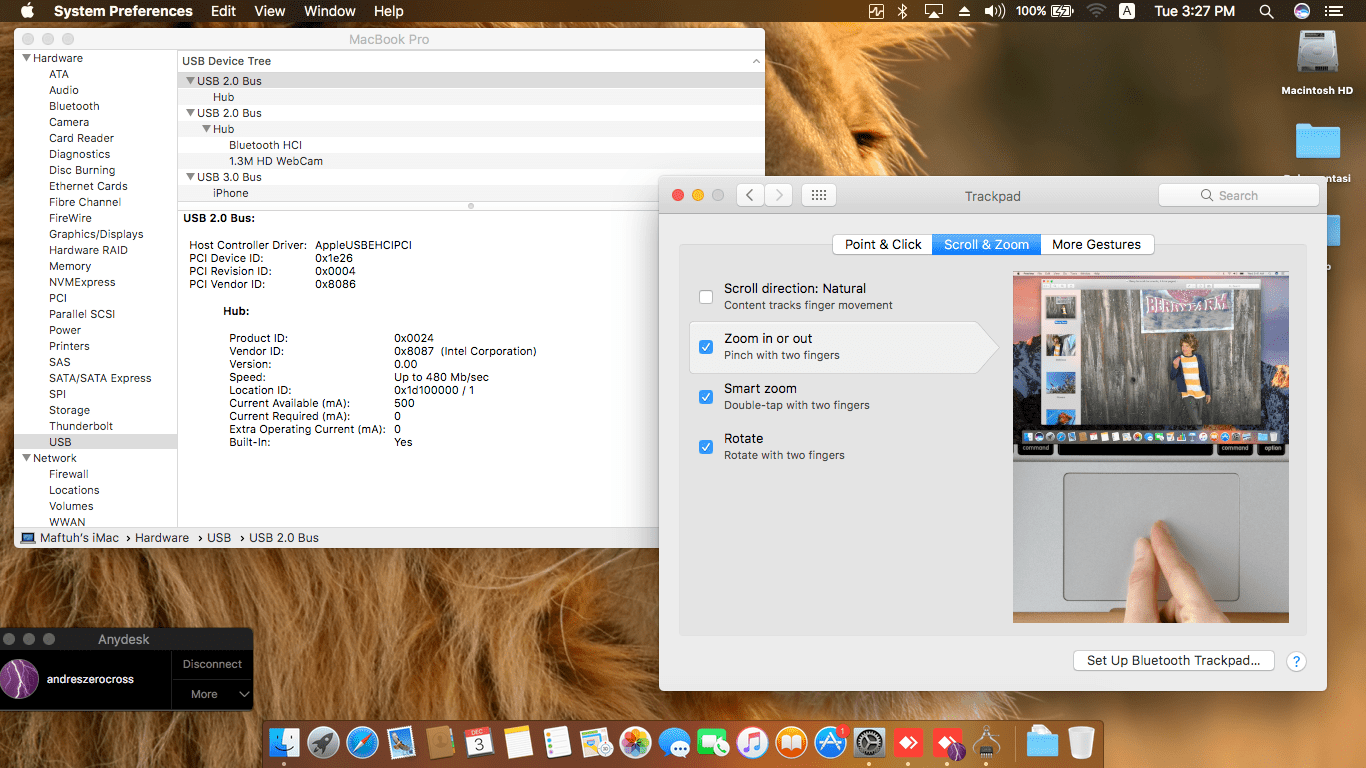Screen dimensions: 1366x768
Task: Open the AirPlay display menu icon
Action: (x=934, y=11)
